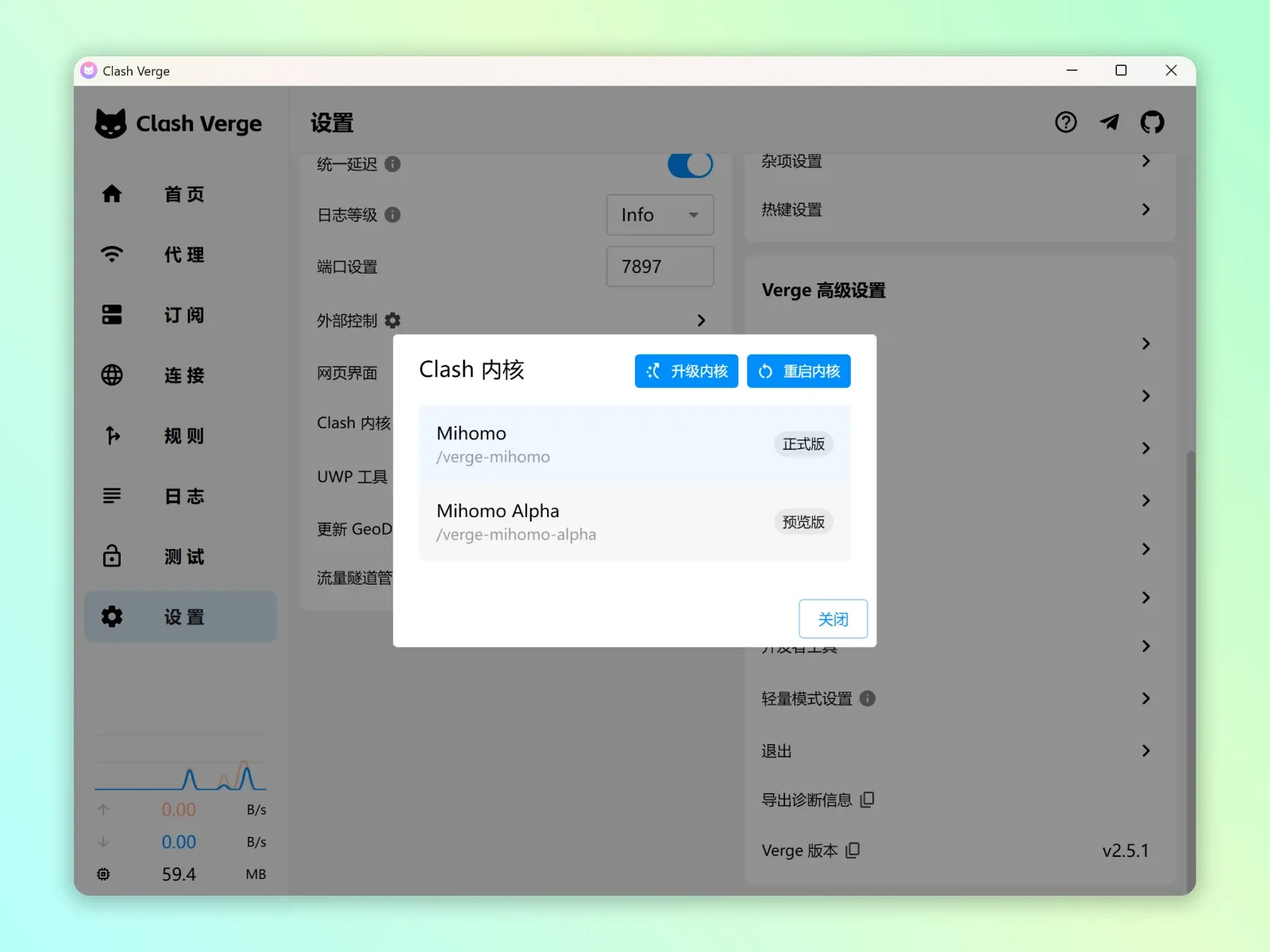Expand the 热键设置 row chevron
Screen dimensions: 1270x952
(1145, 209)
